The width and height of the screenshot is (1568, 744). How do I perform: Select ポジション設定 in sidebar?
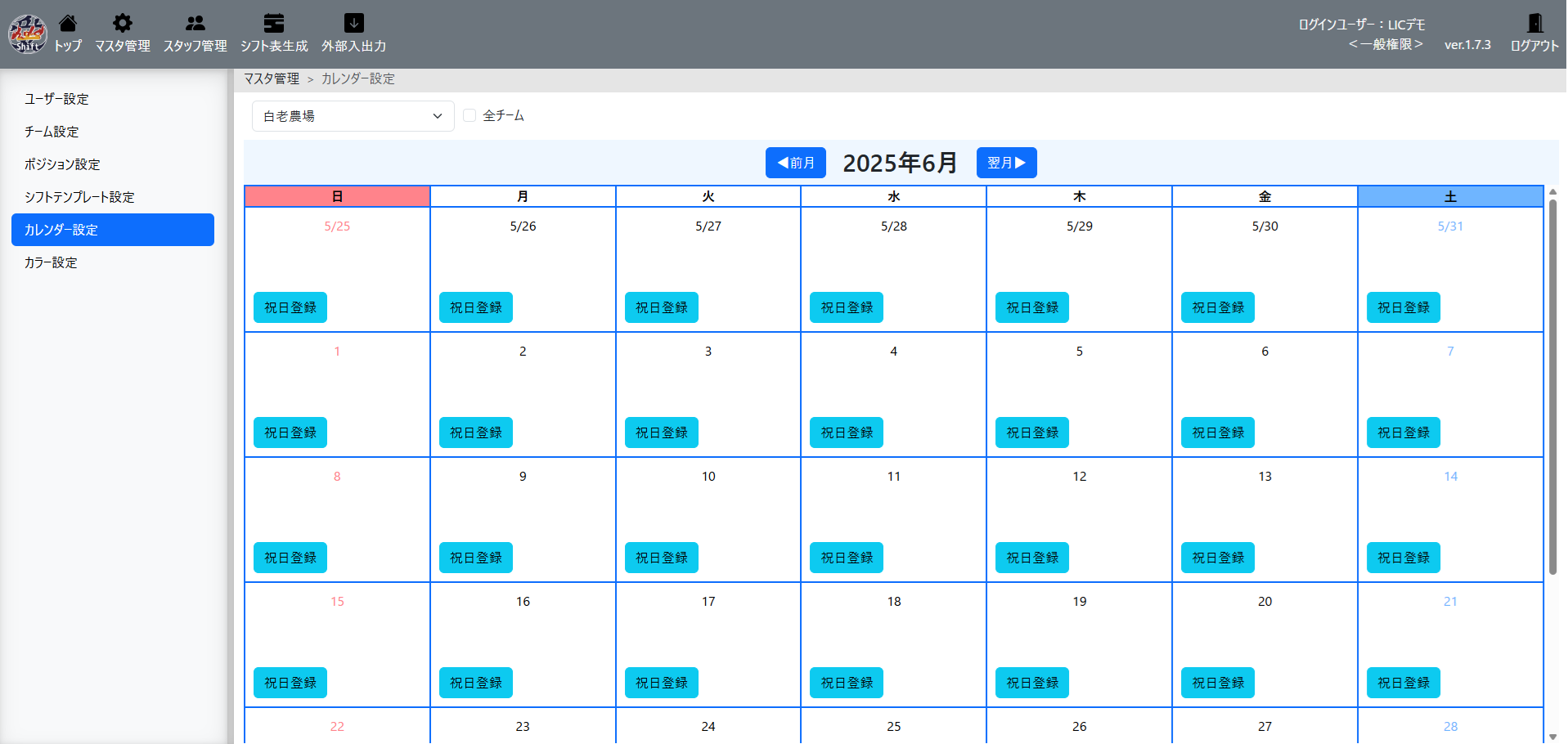(113, 164)
